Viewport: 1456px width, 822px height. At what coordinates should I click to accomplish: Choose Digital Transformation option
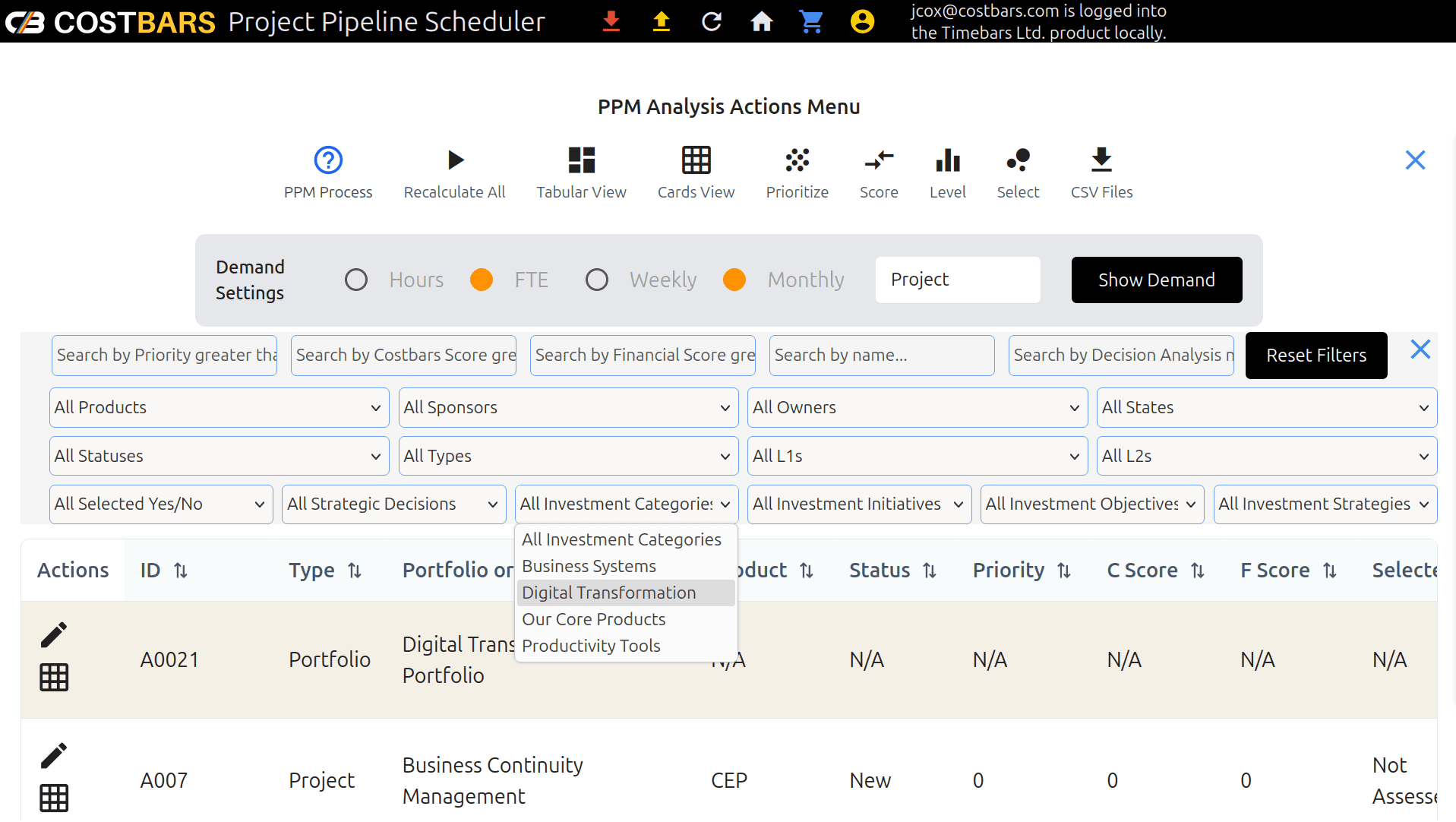coord(626,593)
